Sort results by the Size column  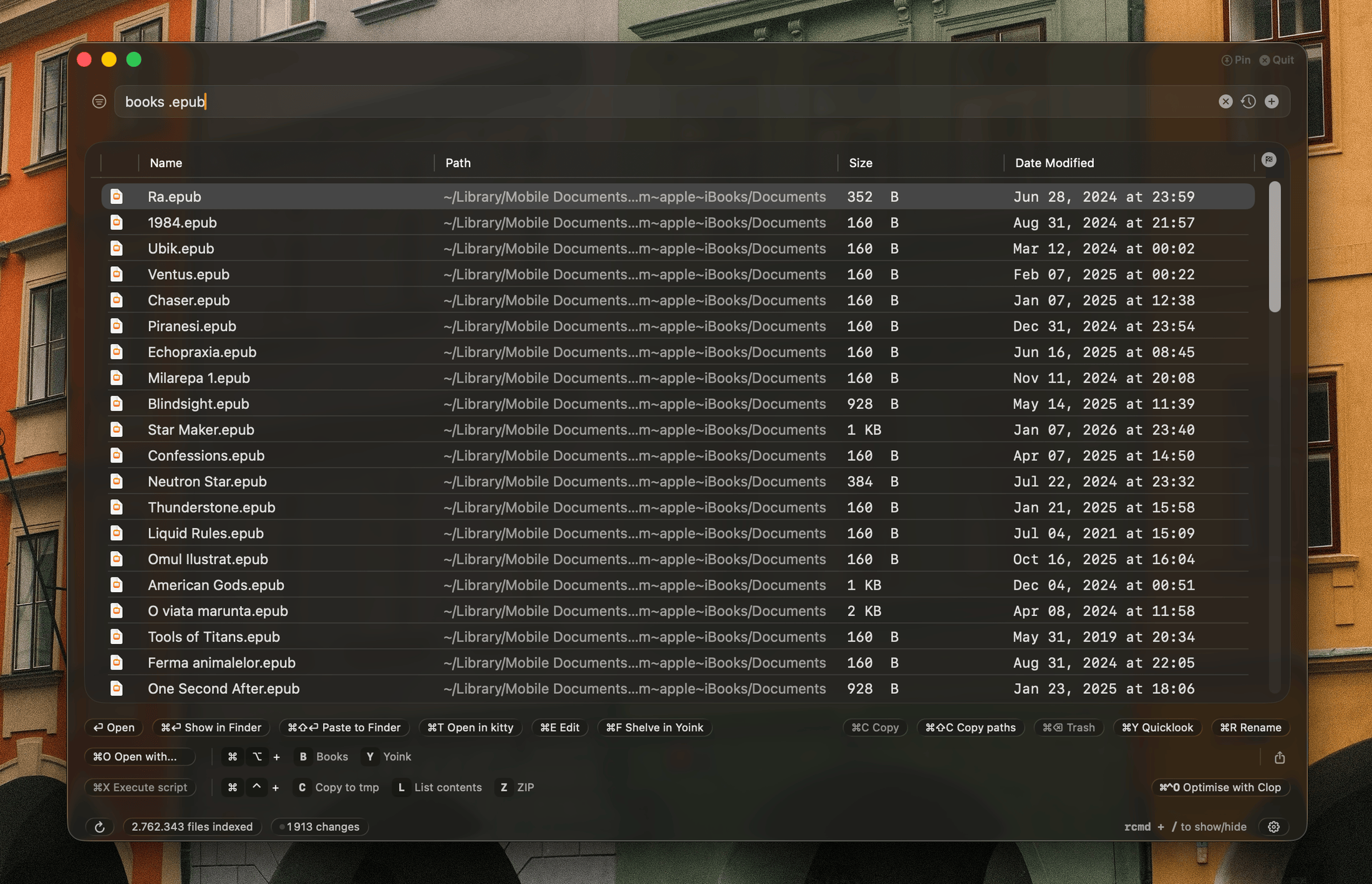tap(861, 163)
